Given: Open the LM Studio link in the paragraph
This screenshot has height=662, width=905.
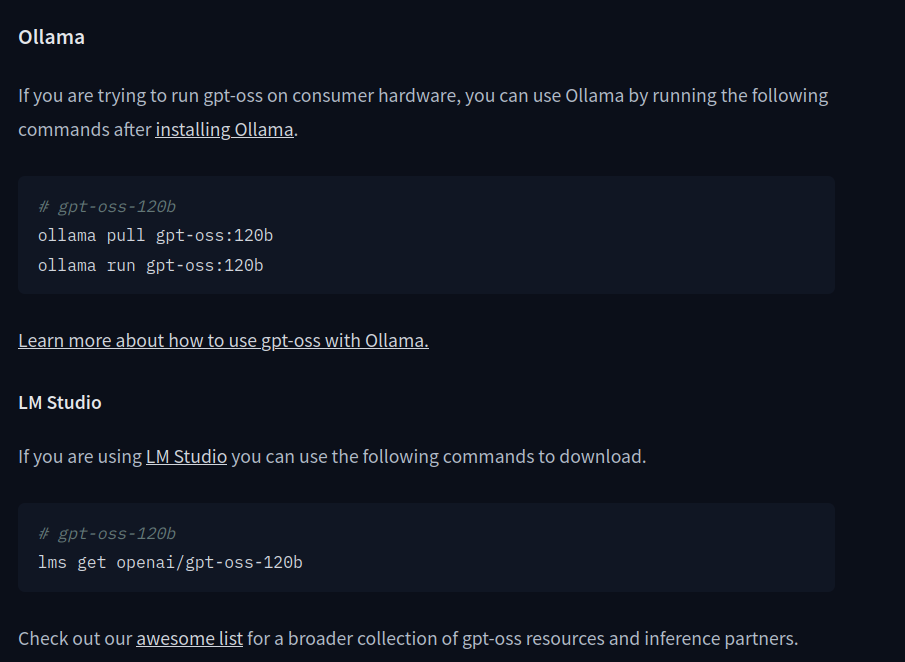Looking at the screenshot, I should (186, 457).
